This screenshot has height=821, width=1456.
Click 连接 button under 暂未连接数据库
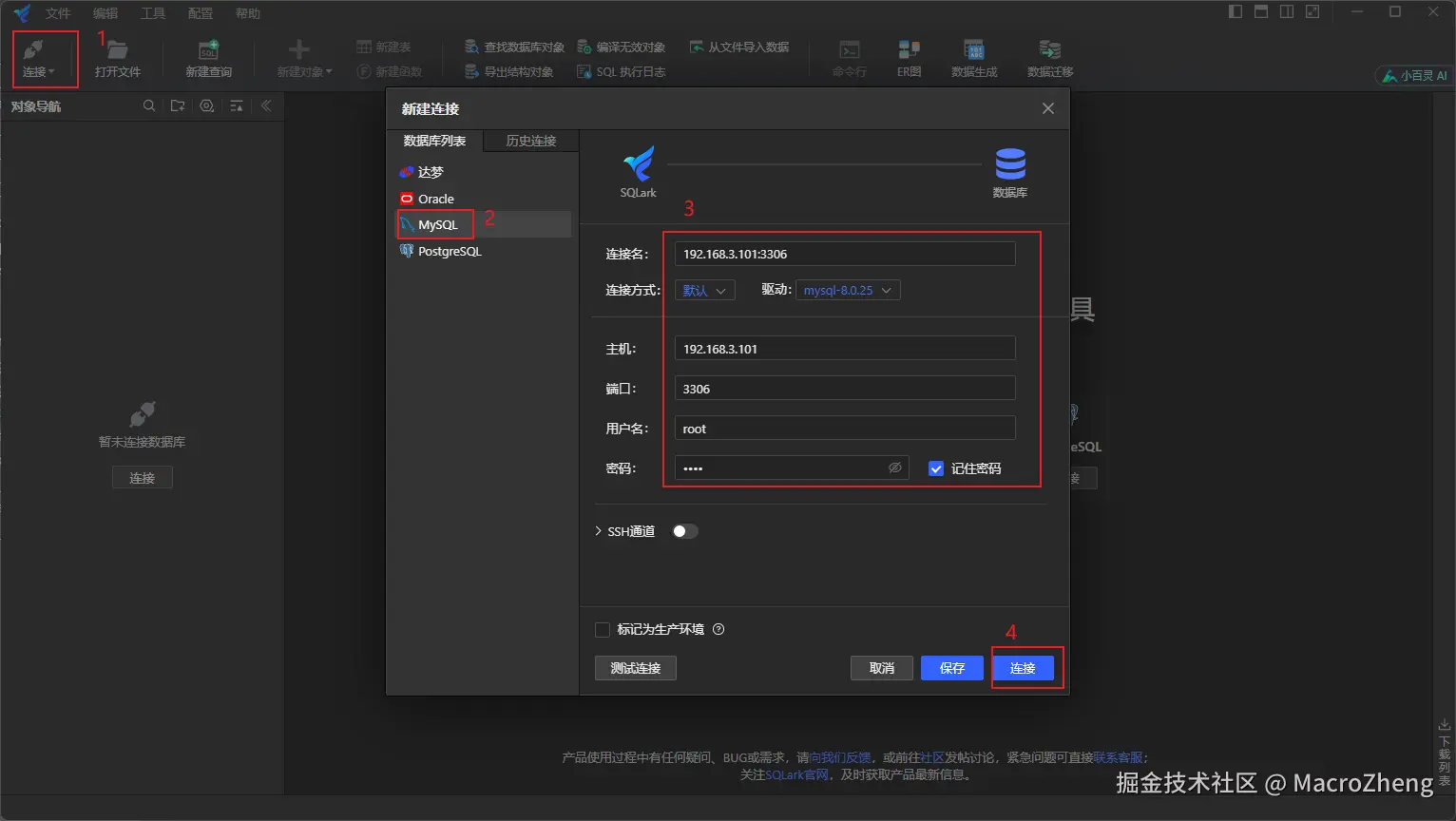(x=143, y=478)
